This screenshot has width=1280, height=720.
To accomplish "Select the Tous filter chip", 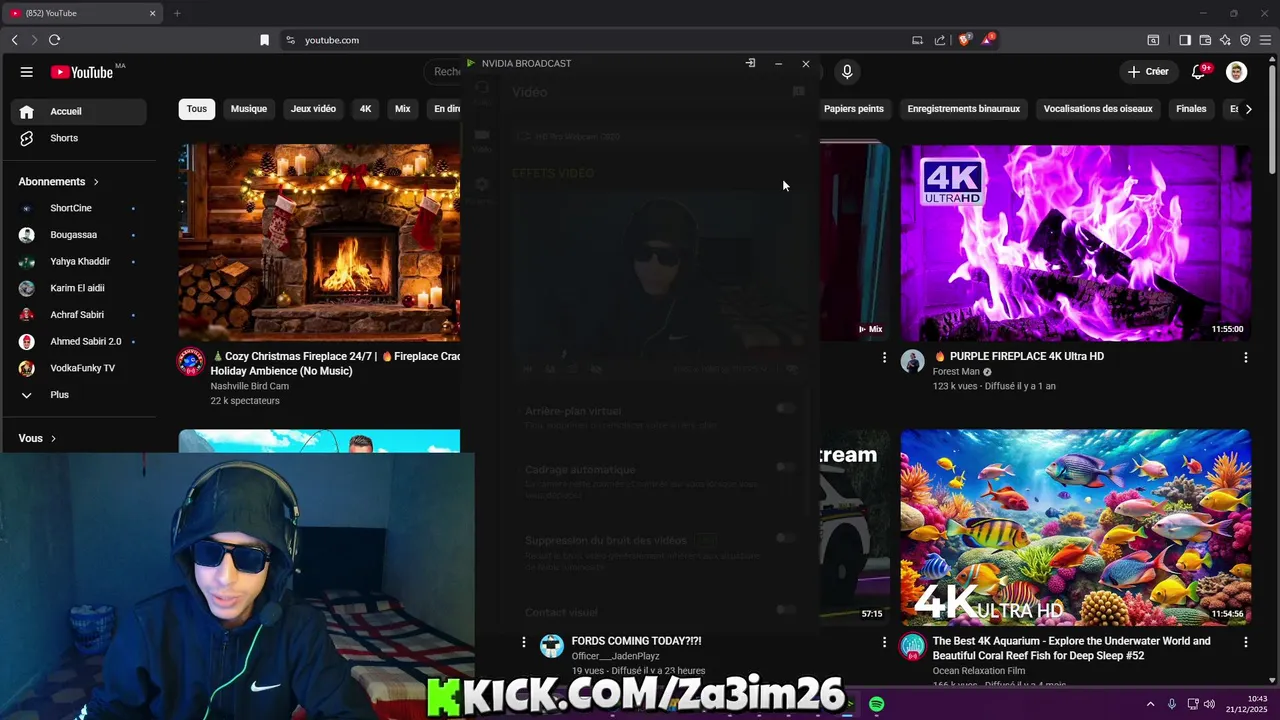I will 197,109.
